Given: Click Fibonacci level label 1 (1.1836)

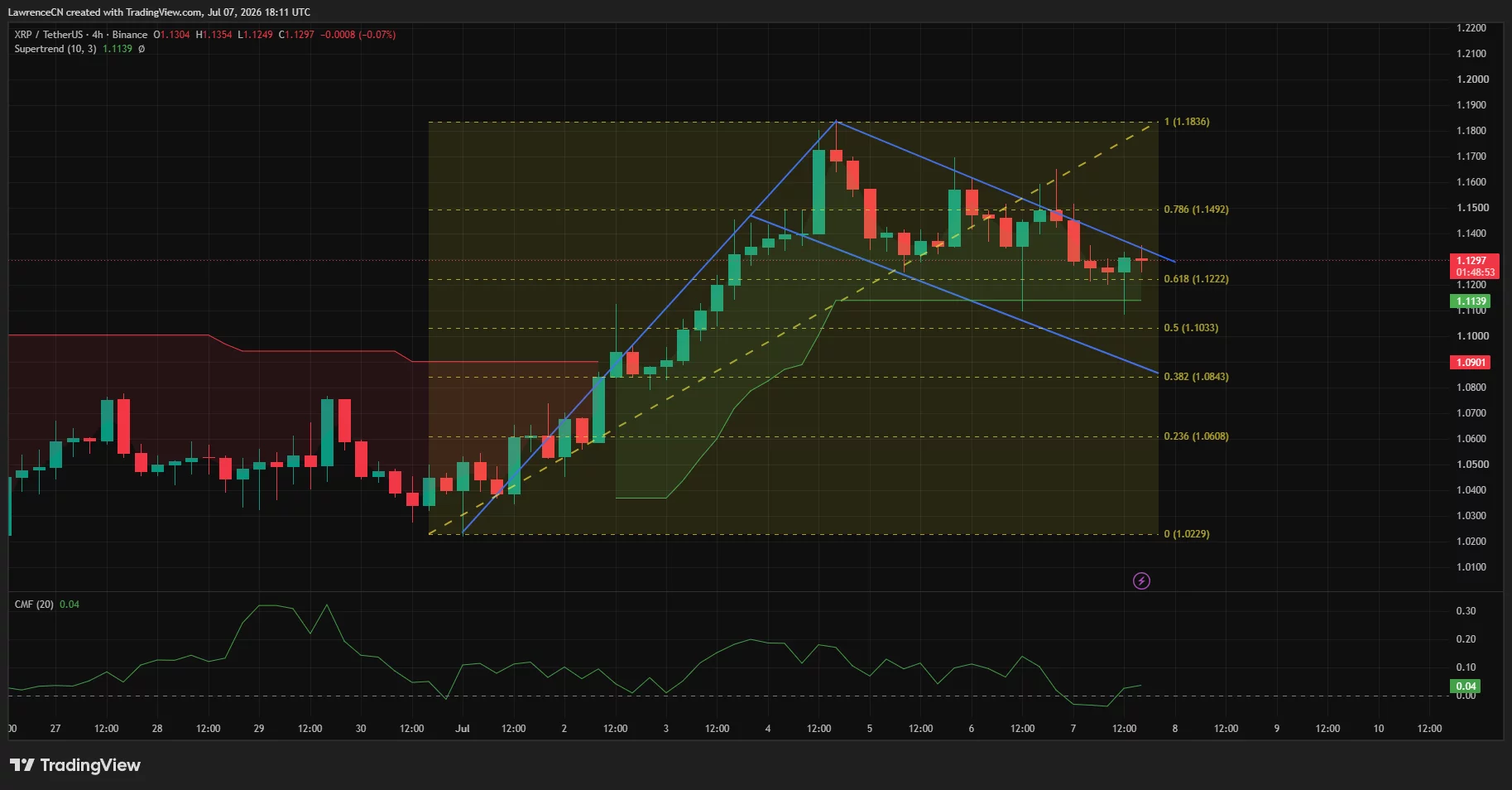Looking at the screenshot, I should (x=1187, y=122).
